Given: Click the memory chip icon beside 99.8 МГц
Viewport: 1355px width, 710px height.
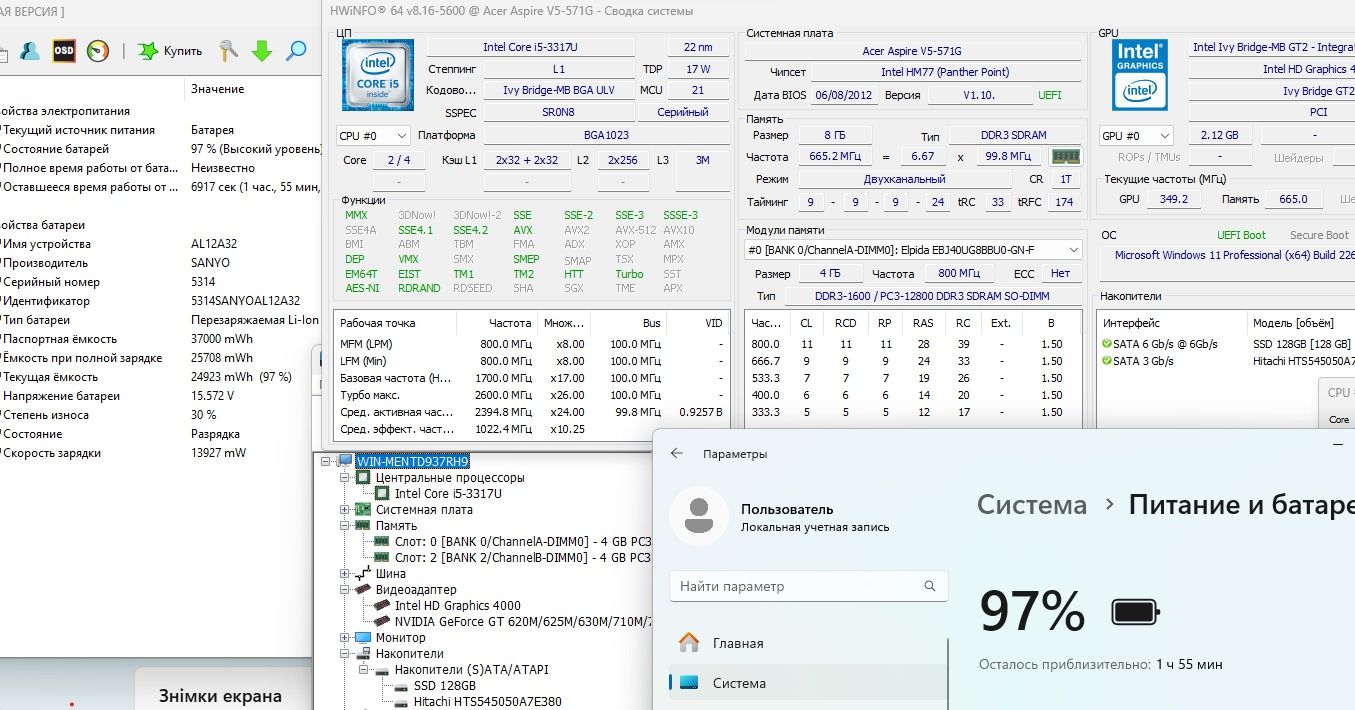Looking at the screenshot, I should tap(1064, 156).
